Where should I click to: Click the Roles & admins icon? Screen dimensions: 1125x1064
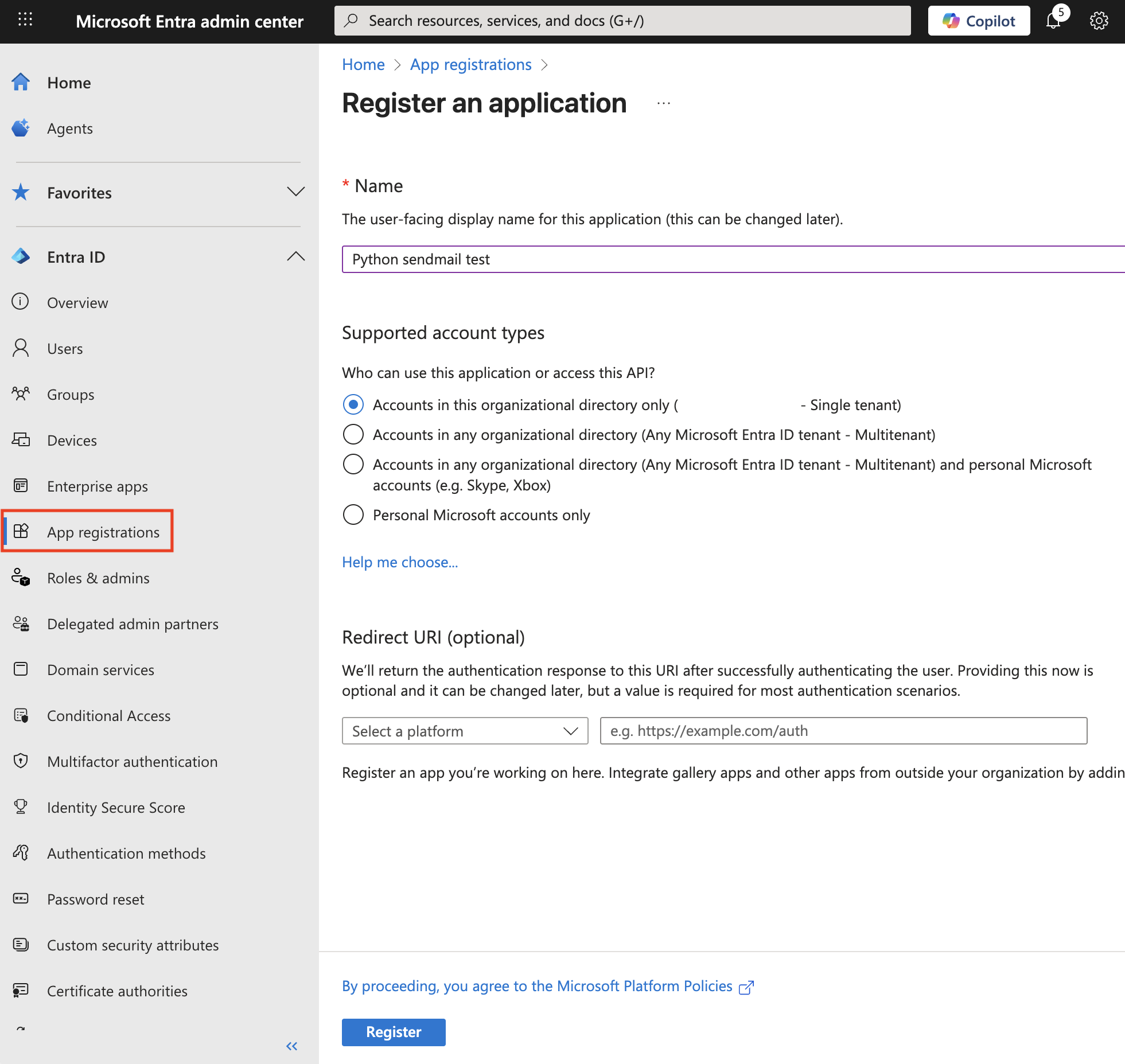(x=21, y=578)
